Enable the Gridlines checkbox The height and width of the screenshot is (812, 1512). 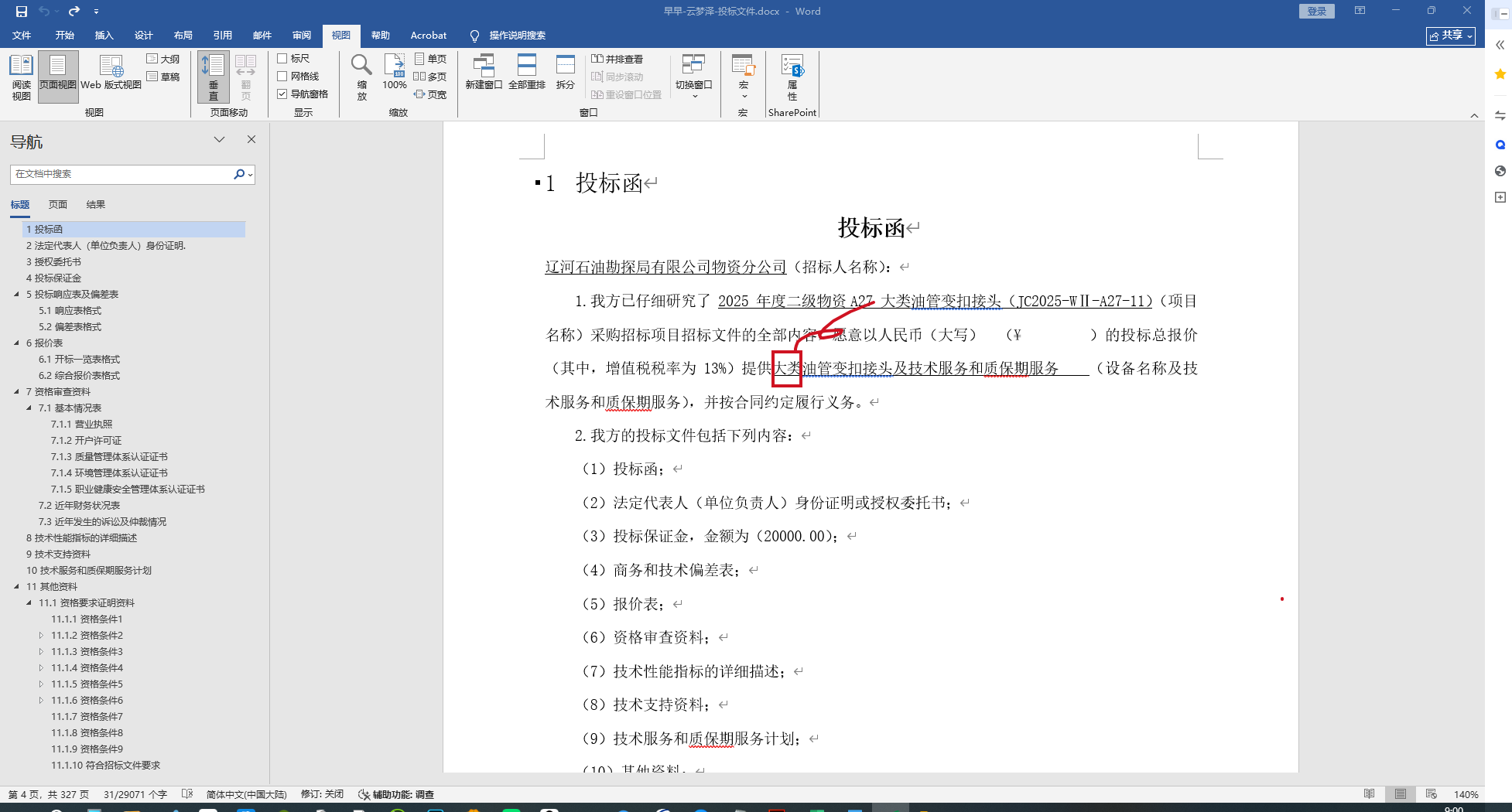pyautogui.click(x=282, y=77)
